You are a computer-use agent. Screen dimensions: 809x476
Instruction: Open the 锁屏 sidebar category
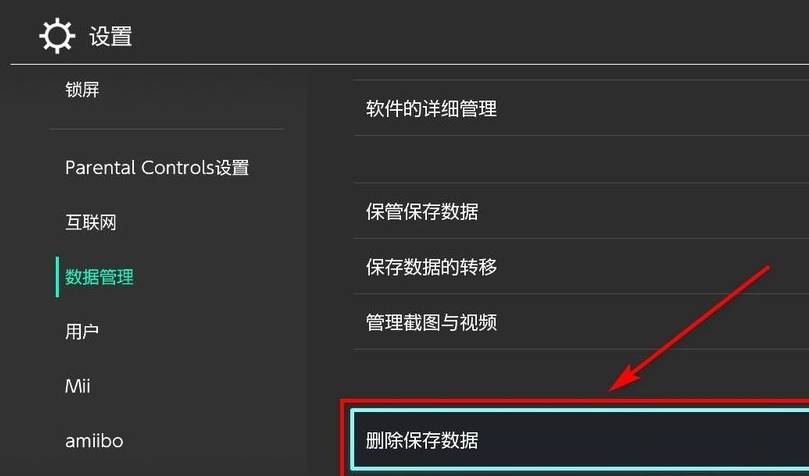[82, 90]
